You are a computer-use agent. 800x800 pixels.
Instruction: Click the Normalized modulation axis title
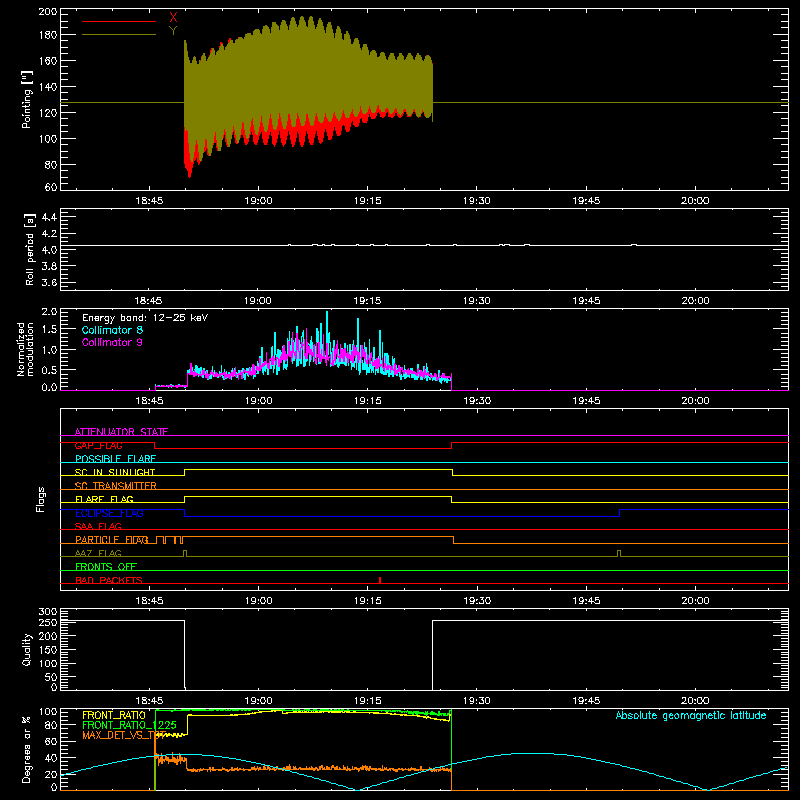tap(25, 349)
